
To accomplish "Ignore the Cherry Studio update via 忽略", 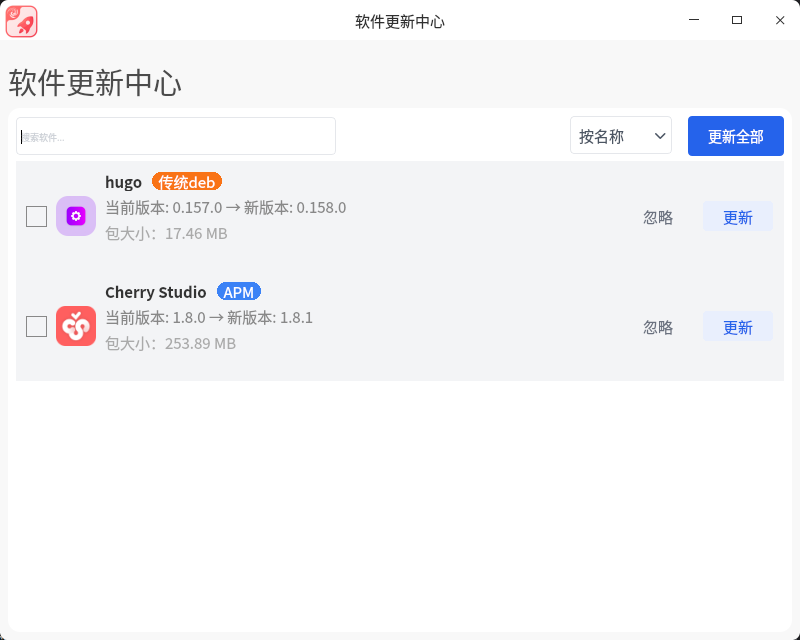I will click(x=658, y=327).
